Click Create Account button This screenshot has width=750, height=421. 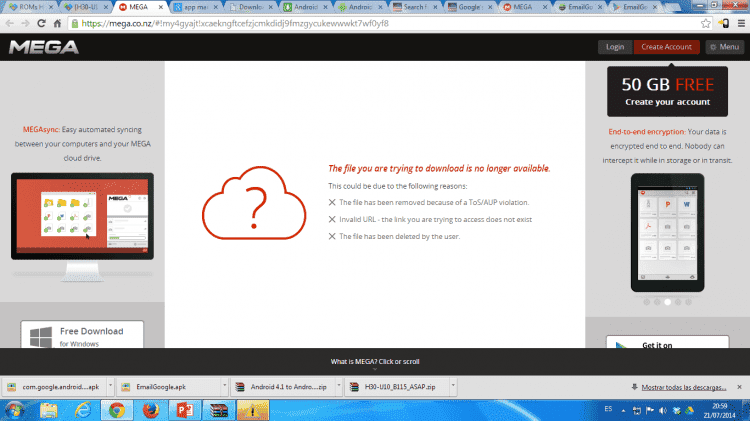666,47
